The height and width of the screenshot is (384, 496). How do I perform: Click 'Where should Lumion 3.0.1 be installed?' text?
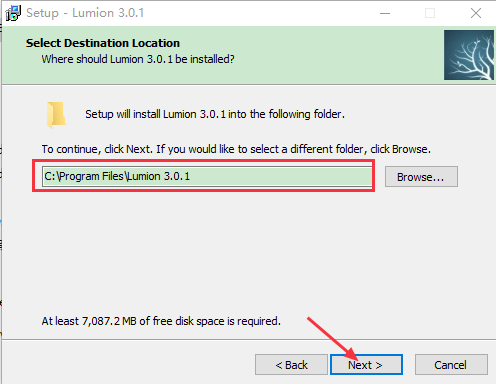[x=138, y=59]
